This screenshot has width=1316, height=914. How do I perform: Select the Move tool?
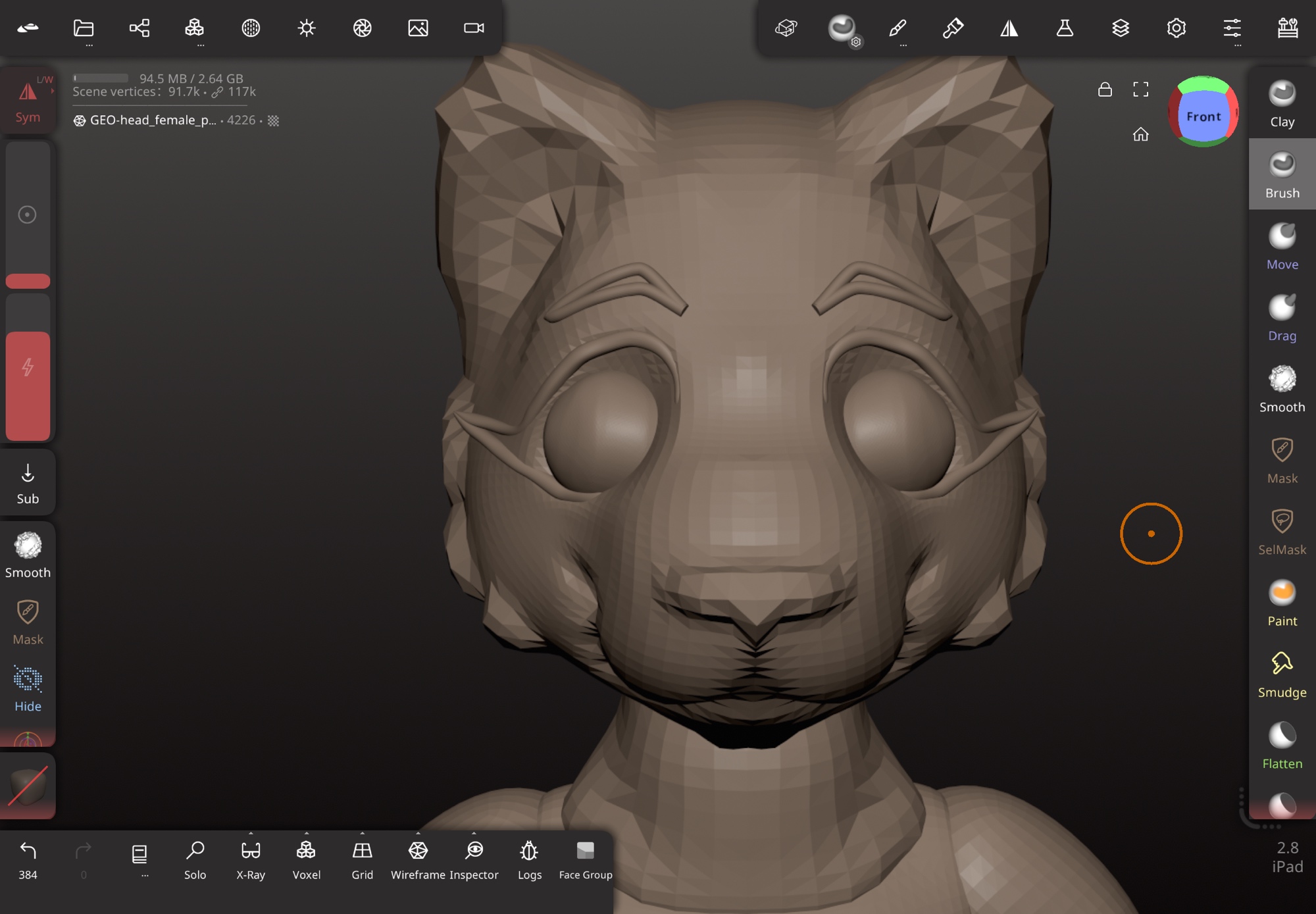pyautogui.click(x=1281, y=247)
